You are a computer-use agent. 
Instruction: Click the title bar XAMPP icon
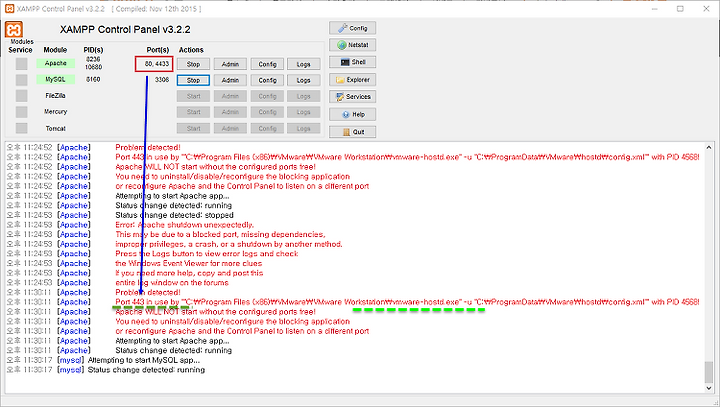(x=9, y=9)
